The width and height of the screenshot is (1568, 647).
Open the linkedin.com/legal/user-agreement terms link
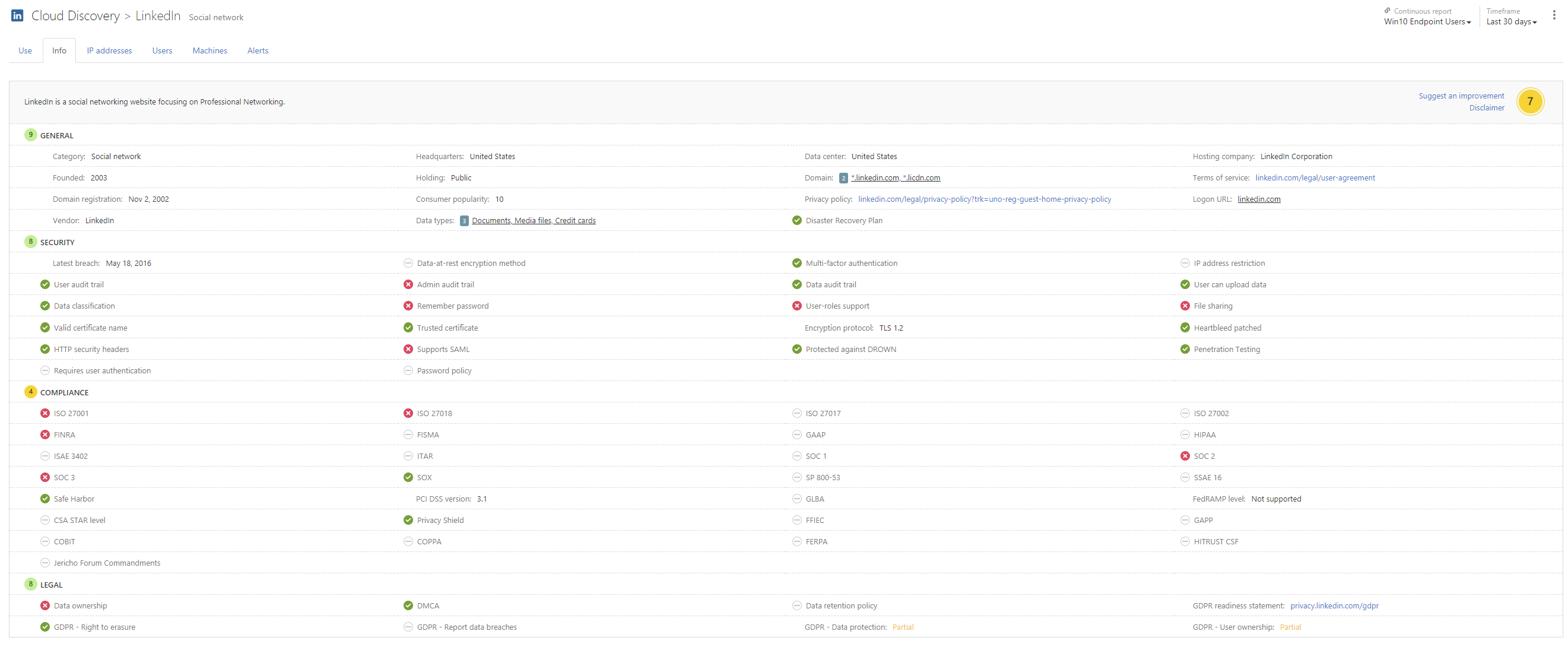pyautogui.click(x=1315, y=177)
